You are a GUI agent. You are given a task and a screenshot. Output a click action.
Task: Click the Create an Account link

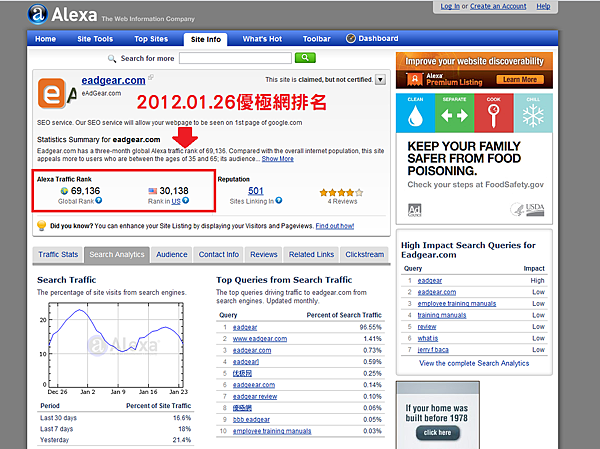498,6
